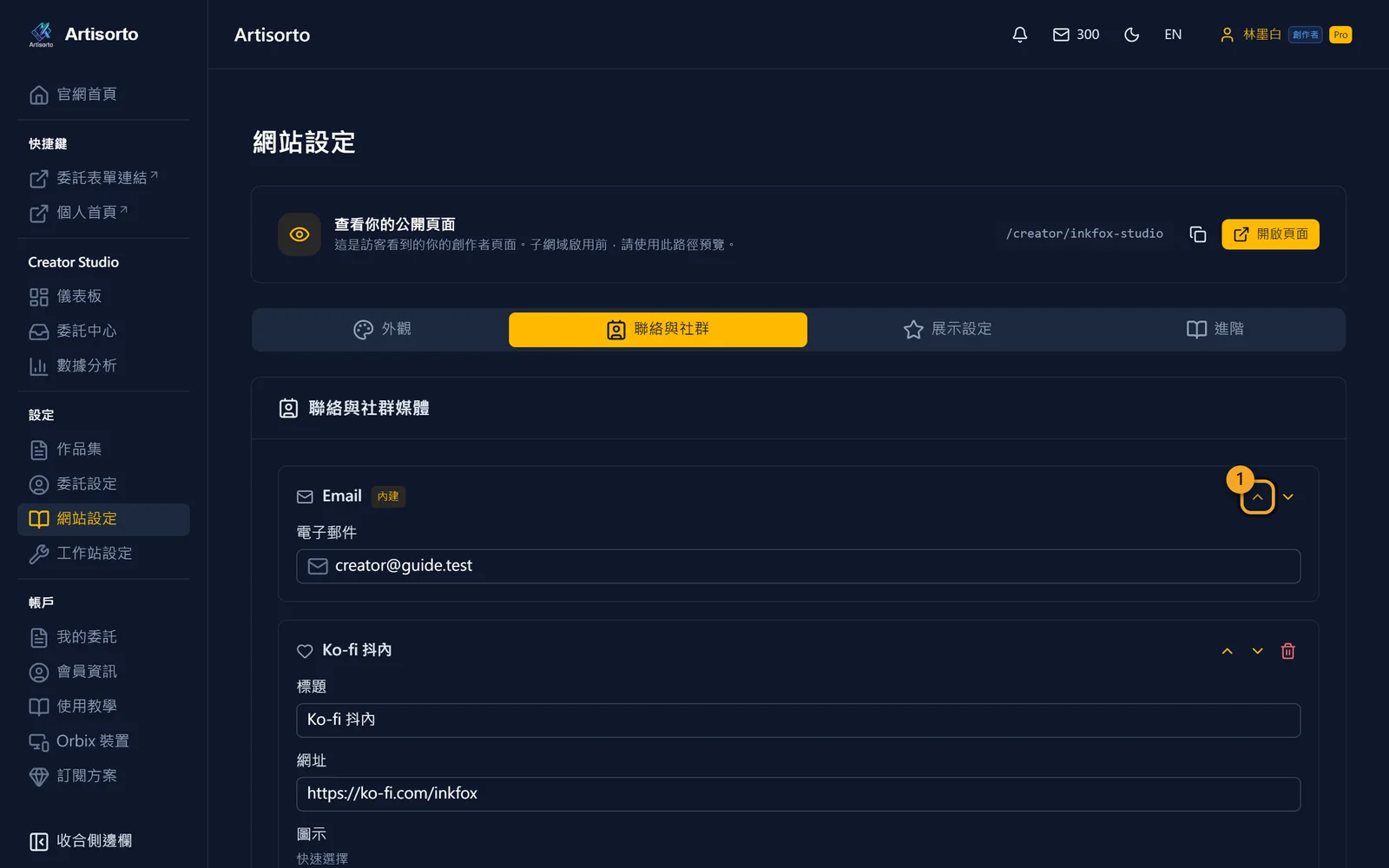Screen dimensions: 1389x868
Task: Move Email block down
Action: point(1288,497)
